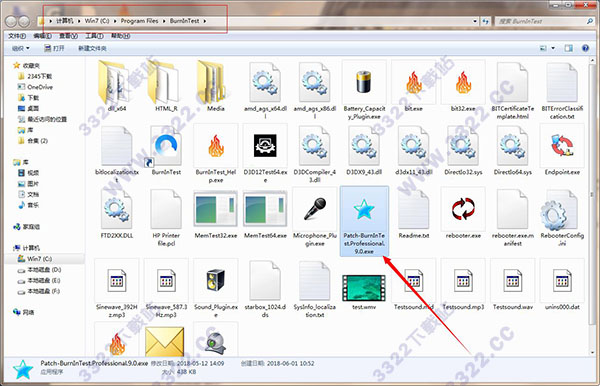This screenshot has width=600, height=386.
Task: Open the HTML_R folder
Action: [x=166, y=86]
